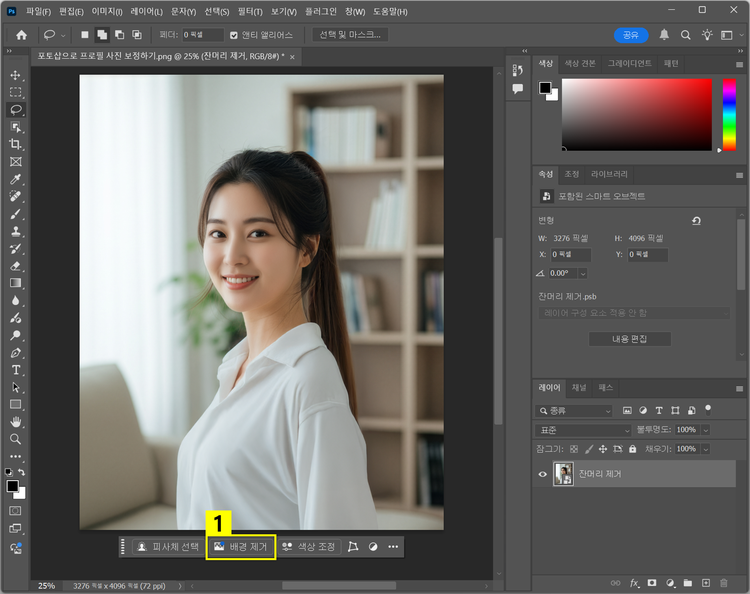This screenshot has height=594, width=750.
Task: Click the rainbow hue slider strip
Action: pyautogui.click(x=729, y=115)
